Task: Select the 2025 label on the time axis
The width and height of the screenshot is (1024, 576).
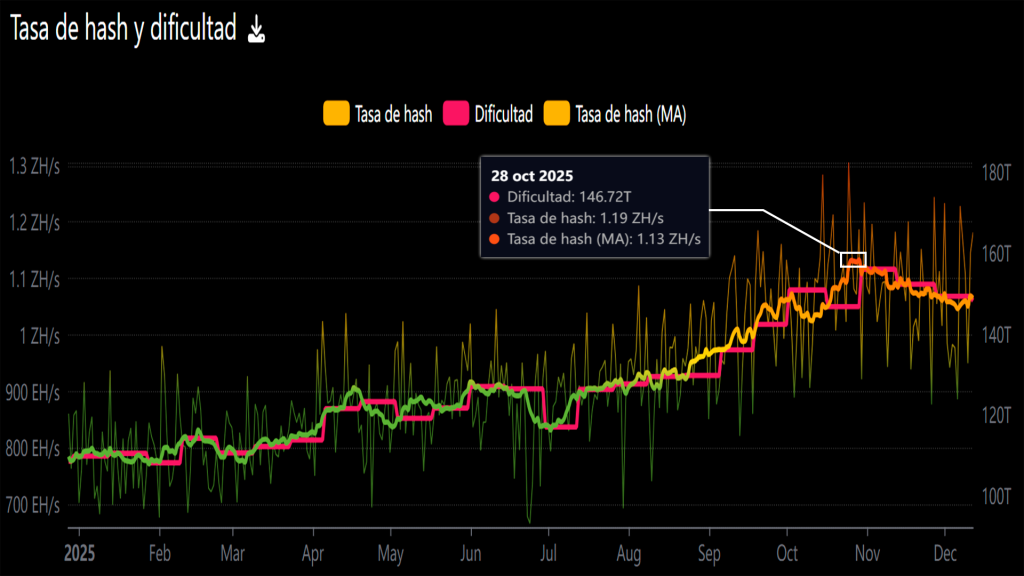Action: click(x=79, y=552)
